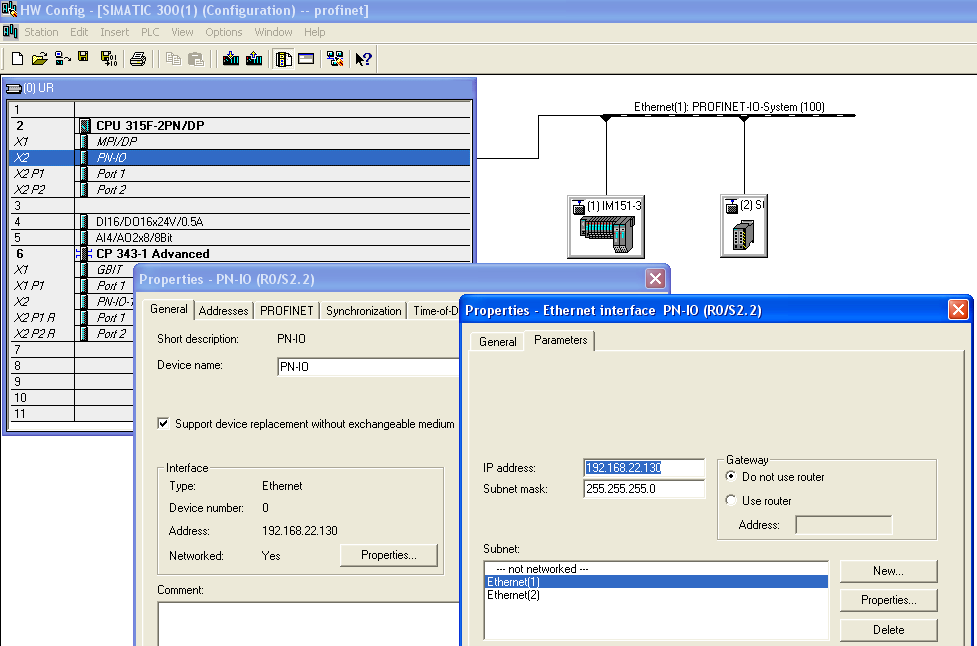Toggle the hardware Catalog toolbar icon
The height and width of the screenshot is (646, 977).
click(284, 59)
